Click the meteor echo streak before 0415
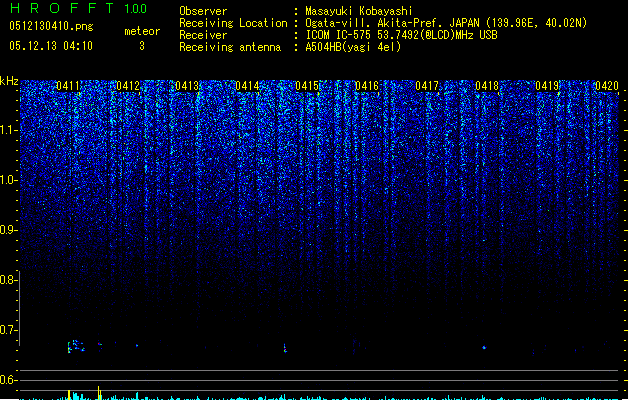Screen dimensions: 629x400 pos(285,348)
